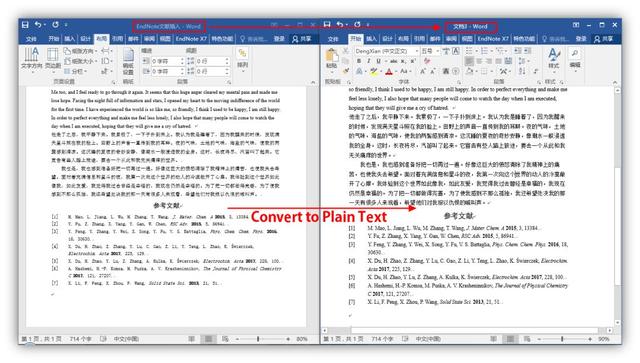Click Share (共享) in left window
The height and width of the screenshot is (363, 640).
(x=301, y=39)
